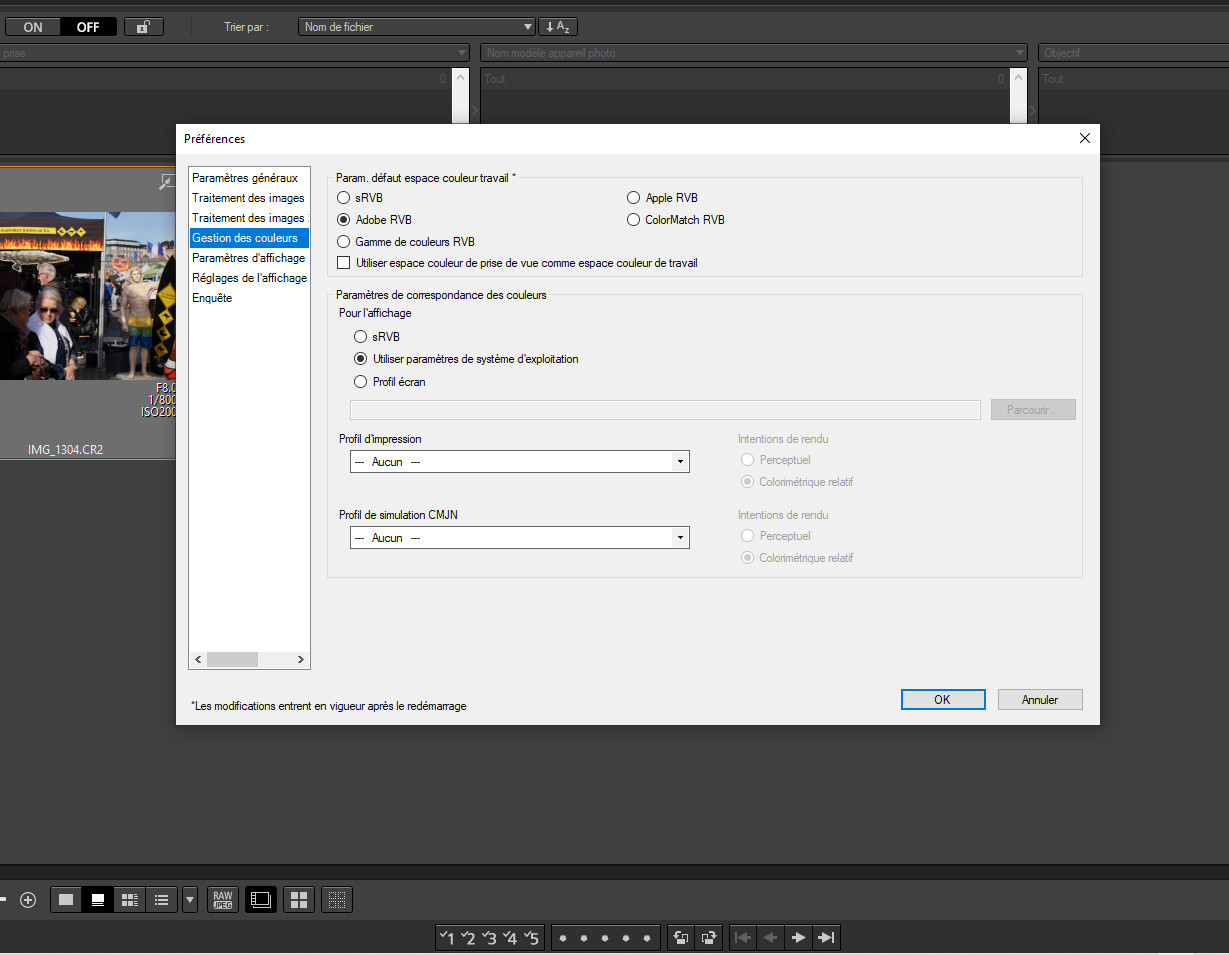1229x955 pixels.
Task: Apply check mark 5
Action: 531,937
